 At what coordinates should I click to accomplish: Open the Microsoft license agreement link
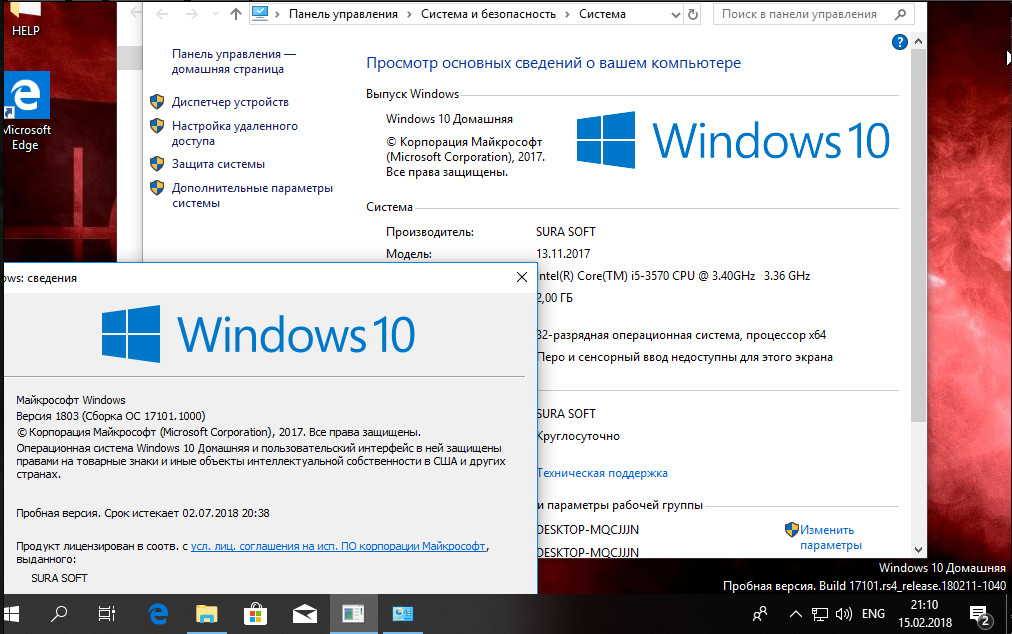pos(338,546)
